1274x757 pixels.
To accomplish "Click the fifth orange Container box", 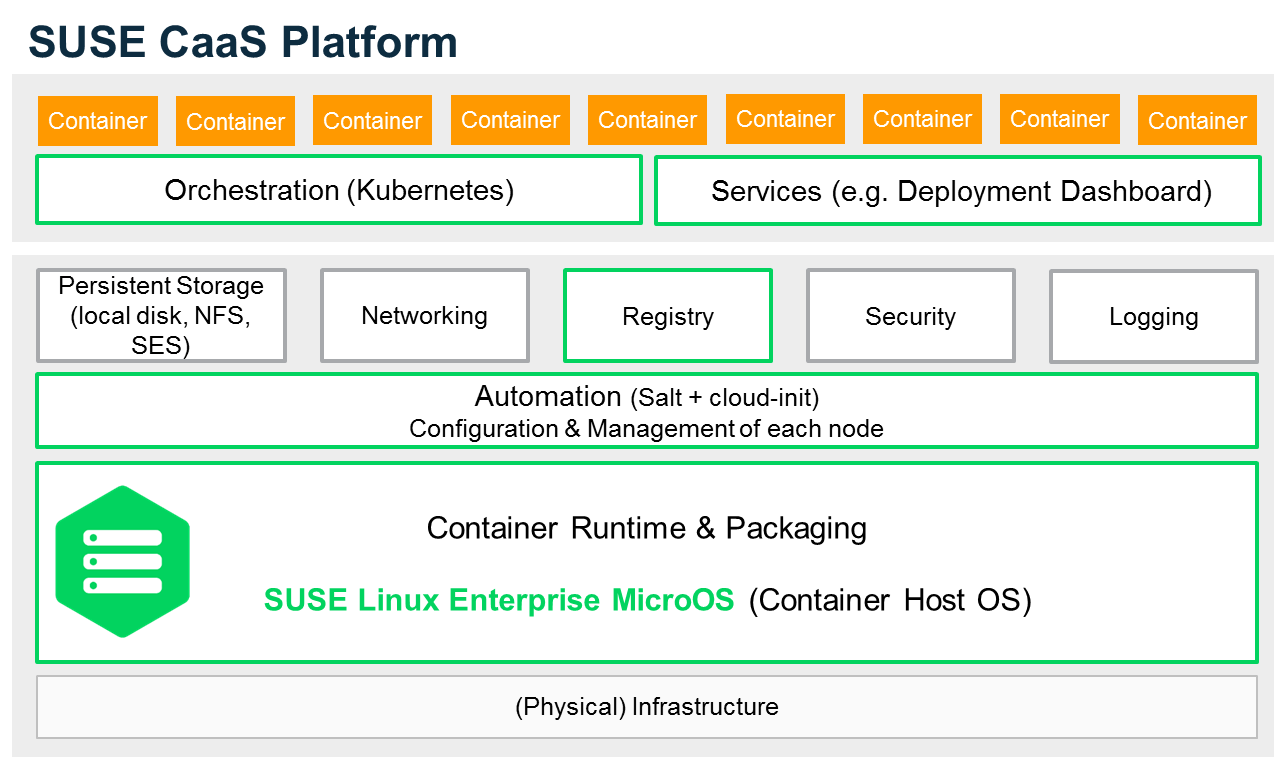I will pos(647,120).
